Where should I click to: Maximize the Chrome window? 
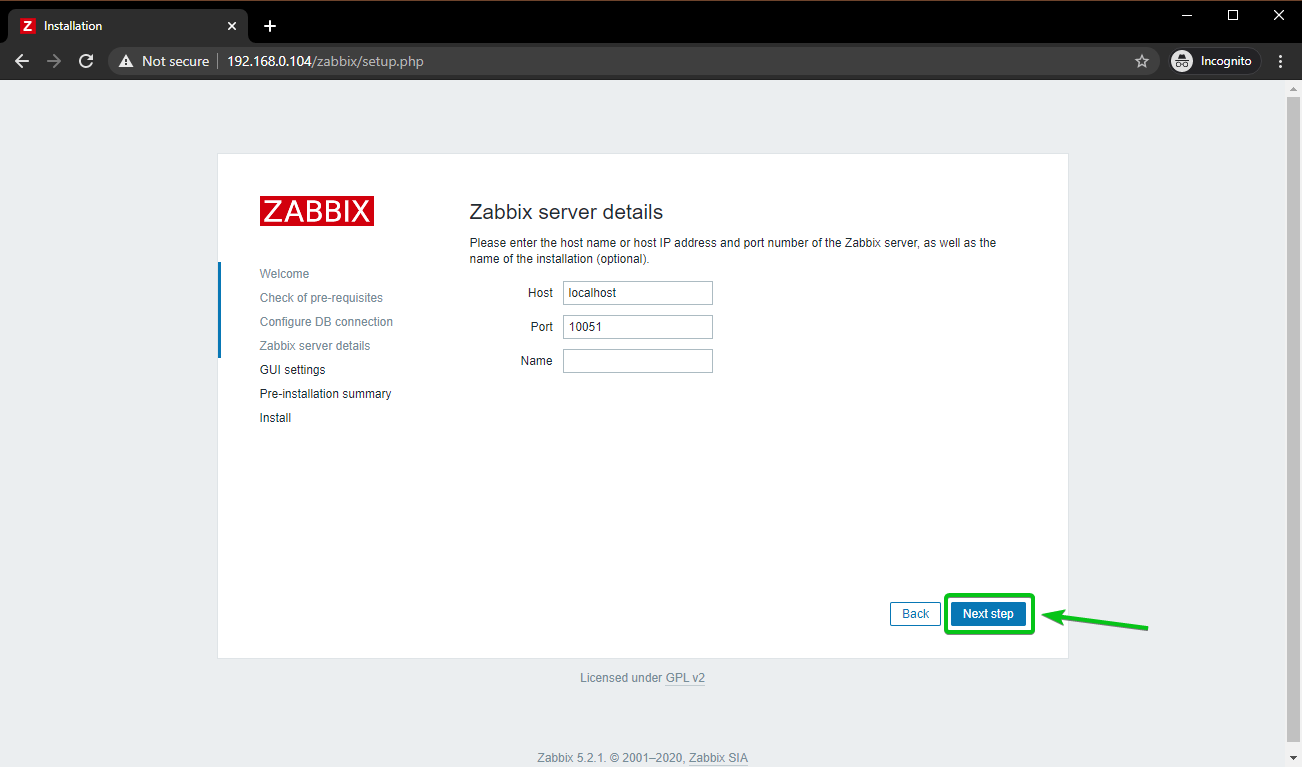(1233, 15)
